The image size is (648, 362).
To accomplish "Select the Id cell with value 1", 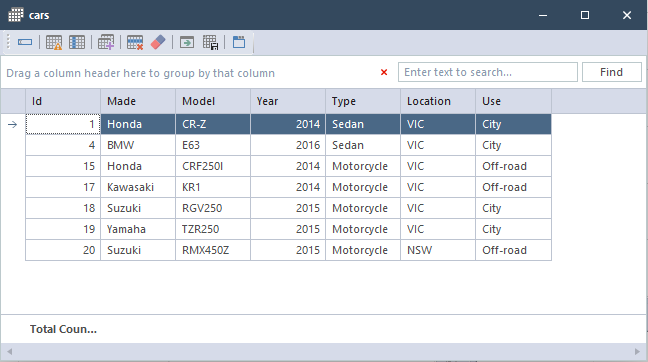I will pos(63,124).
